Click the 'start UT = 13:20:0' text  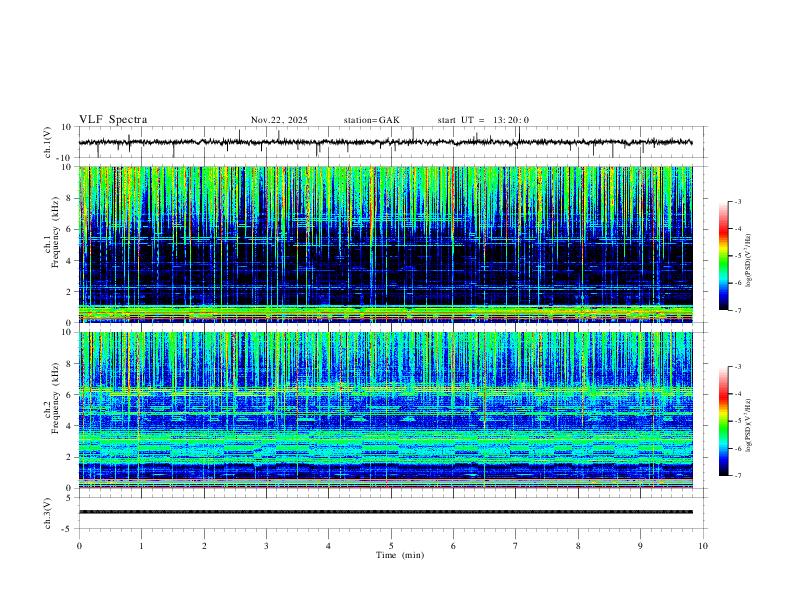click(483, 120)
